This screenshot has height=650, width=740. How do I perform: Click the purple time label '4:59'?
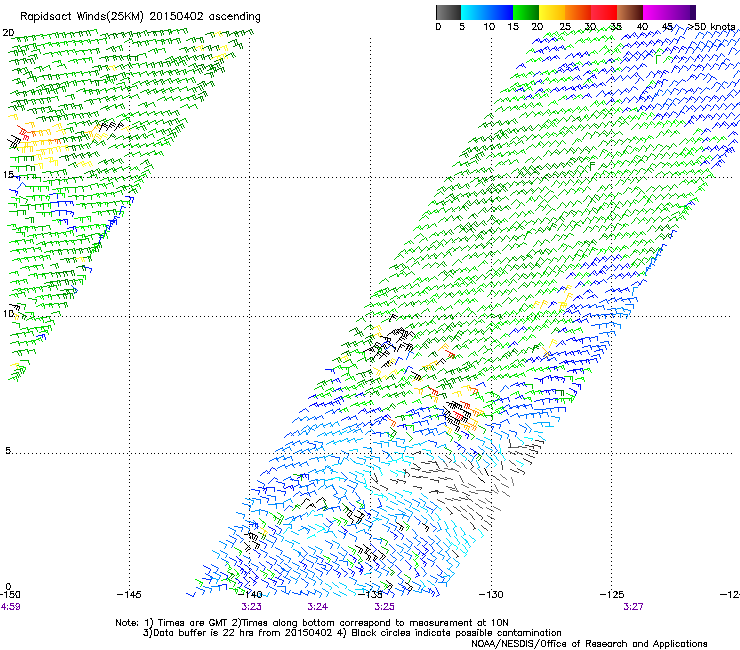[x=10, y=607]
